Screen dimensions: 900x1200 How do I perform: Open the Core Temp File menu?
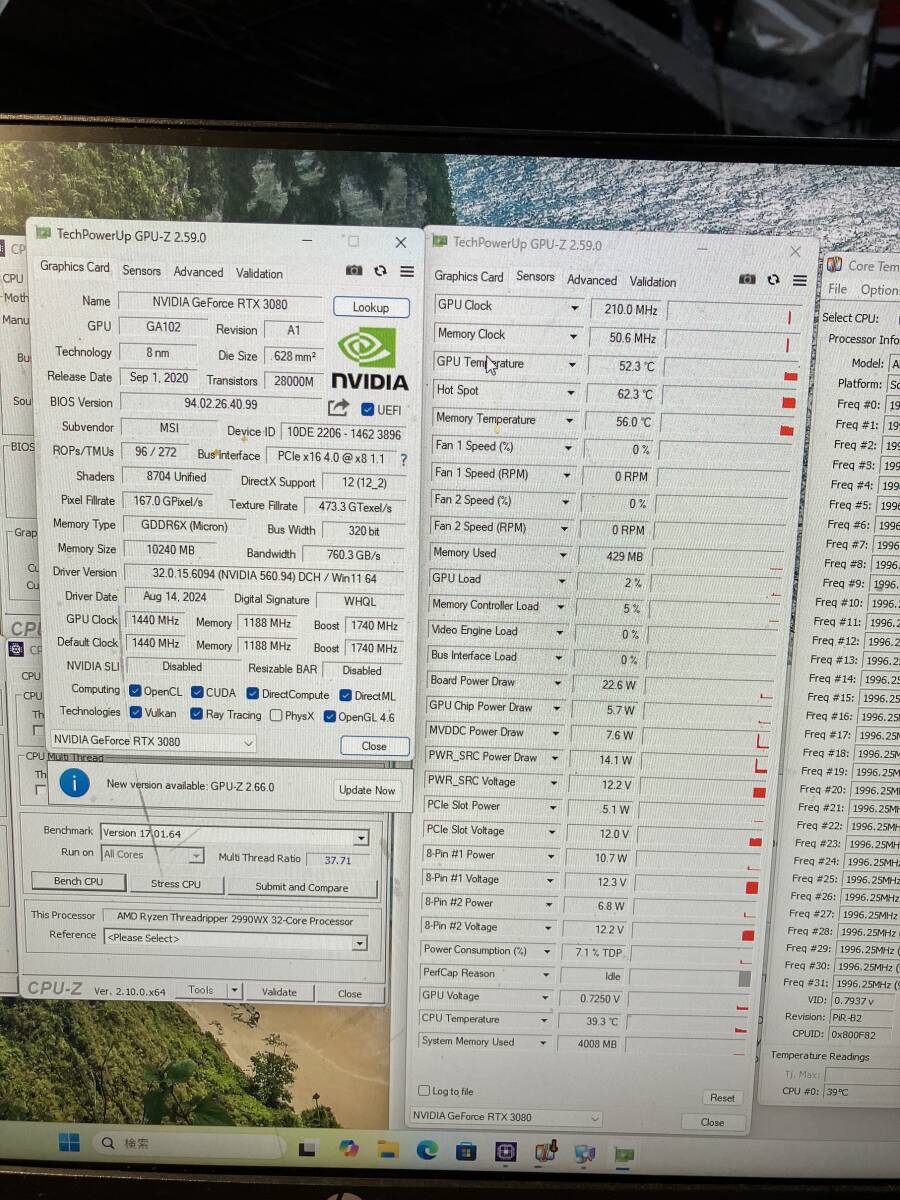(x=837, y=289)
